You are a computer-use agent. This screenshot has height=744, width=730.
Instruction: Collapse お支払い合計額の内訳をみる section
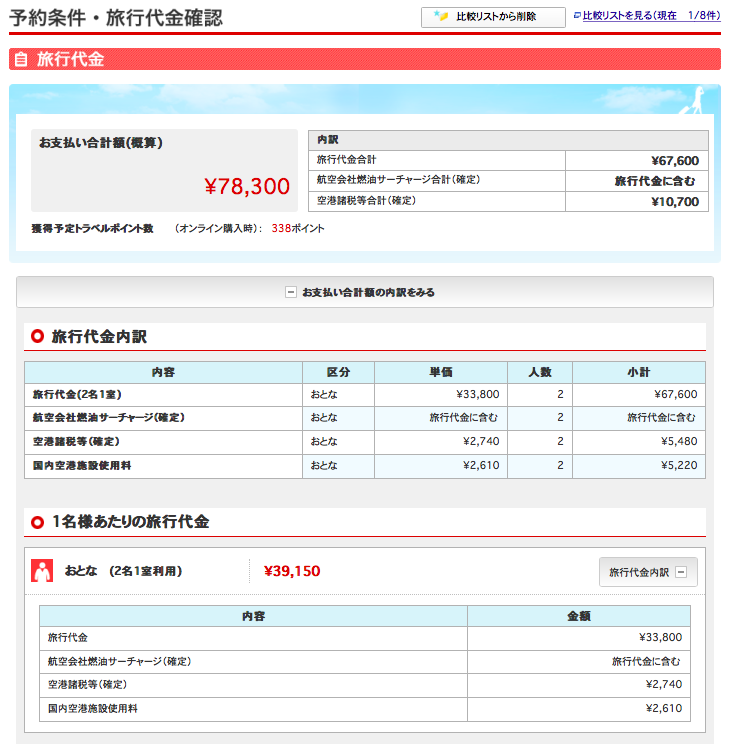(365, 292)
